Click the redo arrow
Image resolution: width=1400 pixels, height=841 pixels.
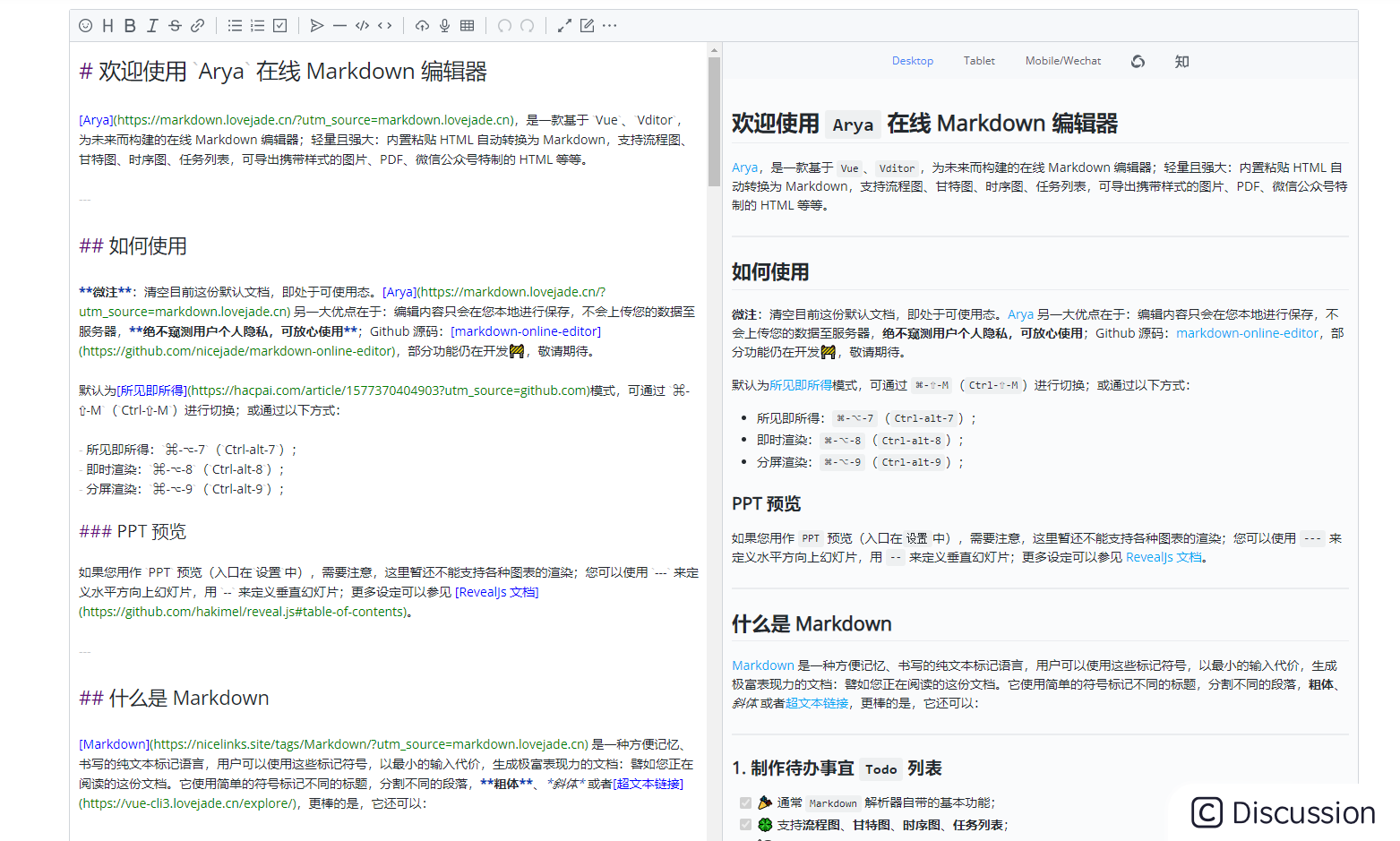[528, 26]
